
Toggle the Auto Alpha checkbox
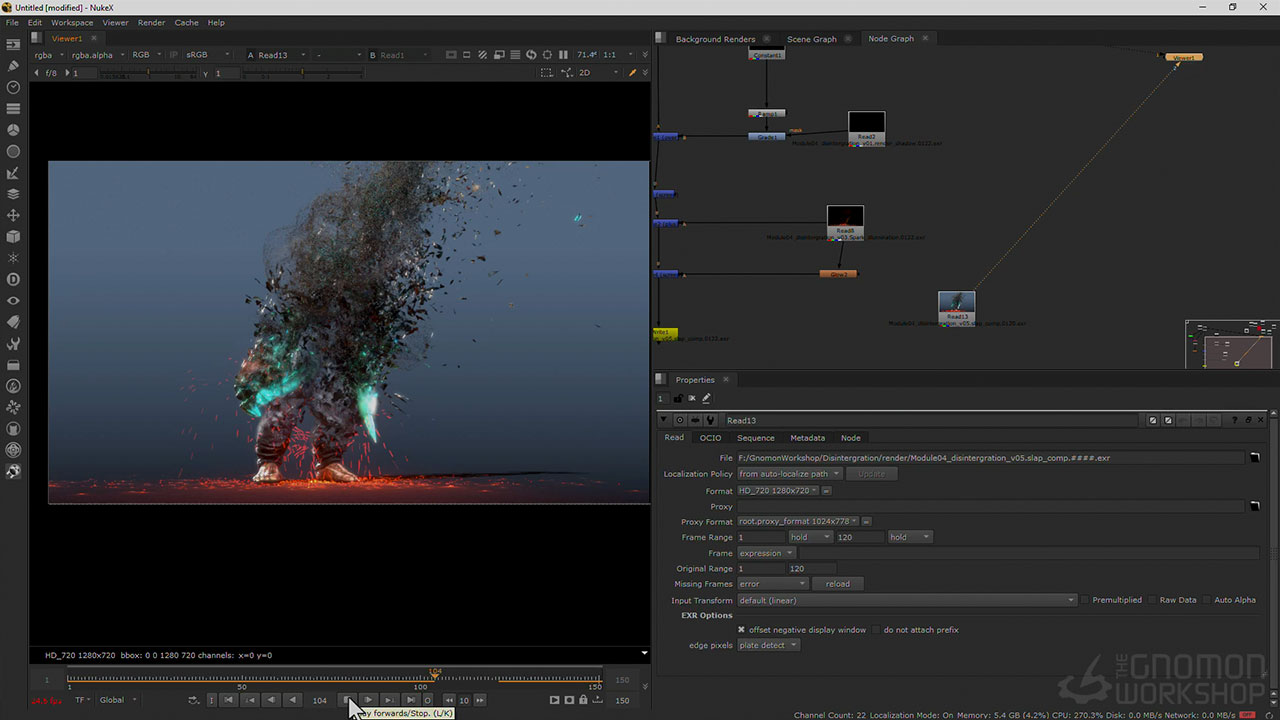coord(1207,600)
